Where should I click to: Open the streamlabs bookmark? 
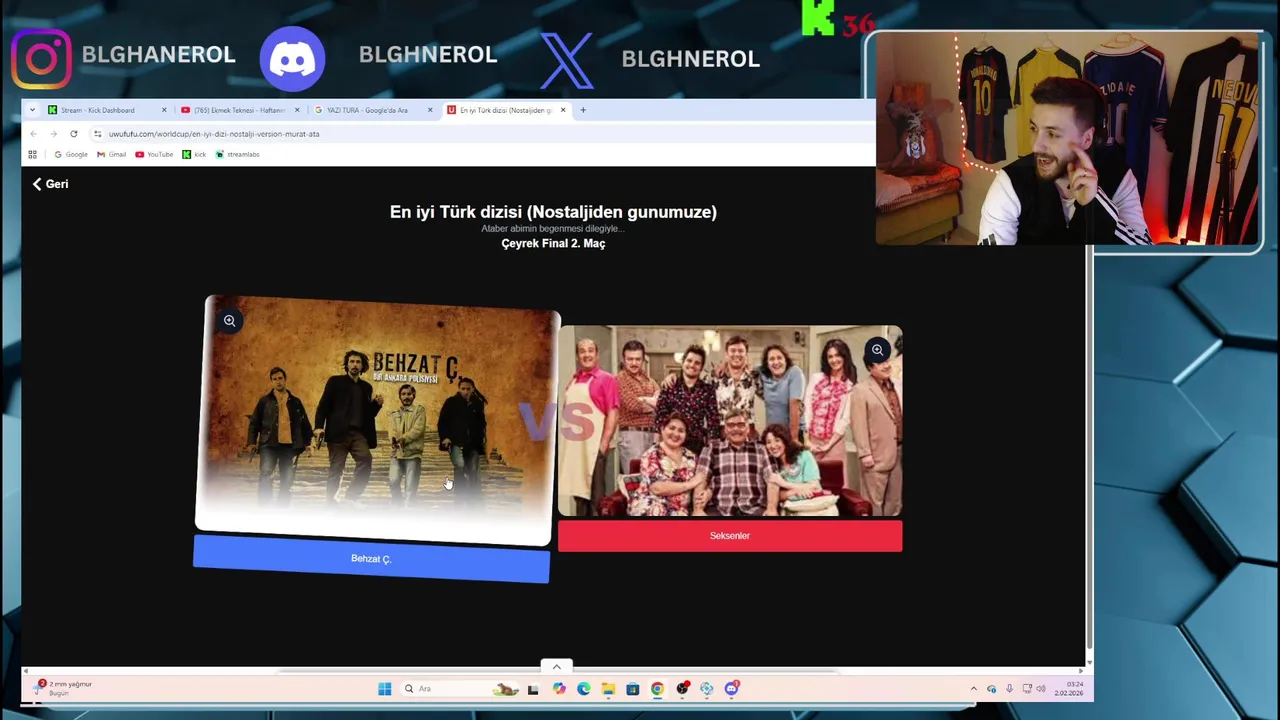point(238,154)
